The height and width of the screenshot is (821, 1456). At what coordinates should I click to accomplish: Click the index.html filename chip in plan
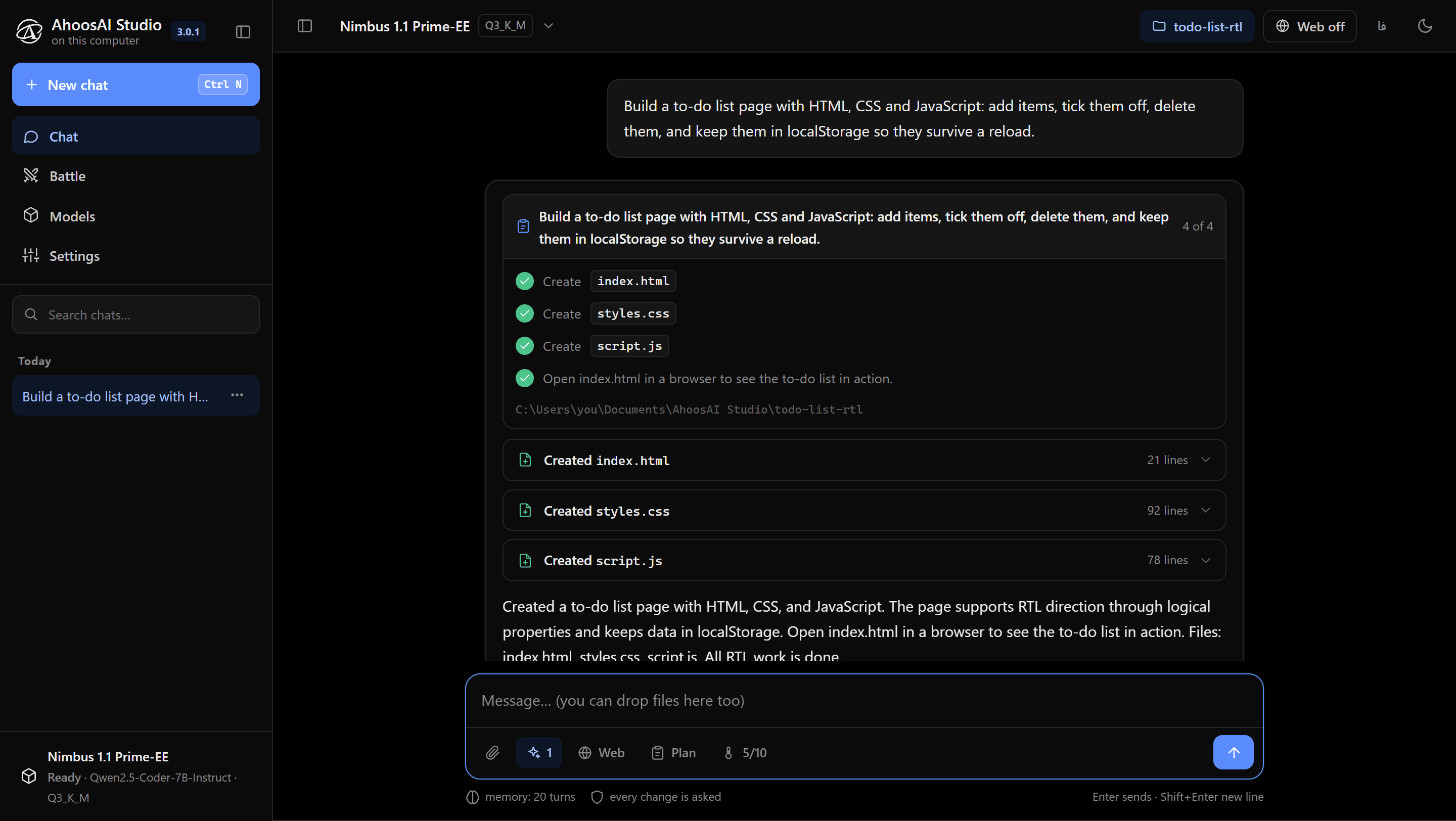click(633, 281)
